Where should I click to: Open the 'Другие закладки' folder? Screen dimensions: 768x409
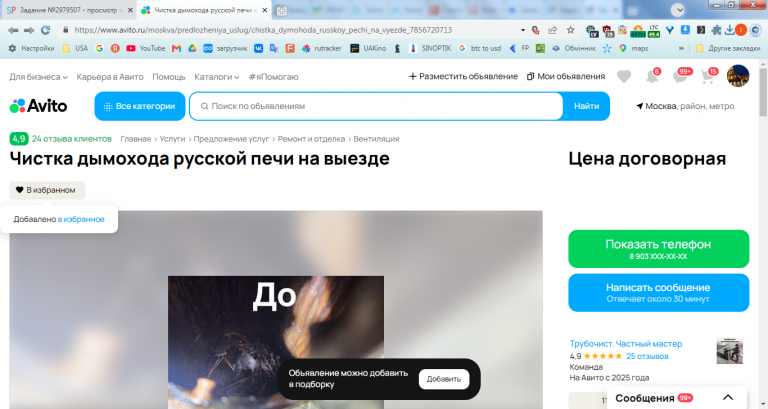[x=728, y=48]
